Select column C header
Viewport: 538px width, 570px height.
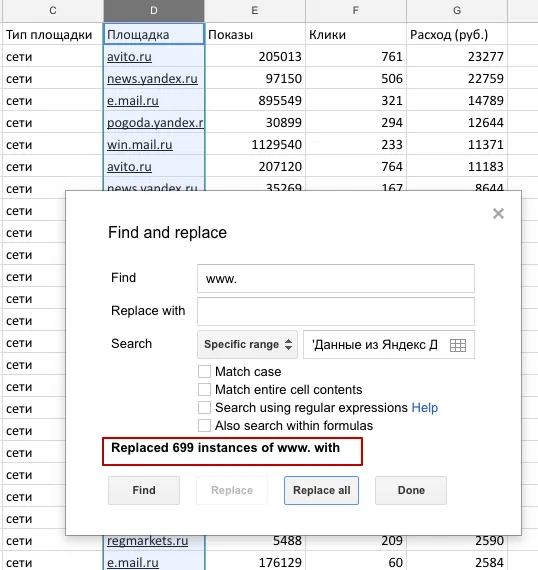53,11
